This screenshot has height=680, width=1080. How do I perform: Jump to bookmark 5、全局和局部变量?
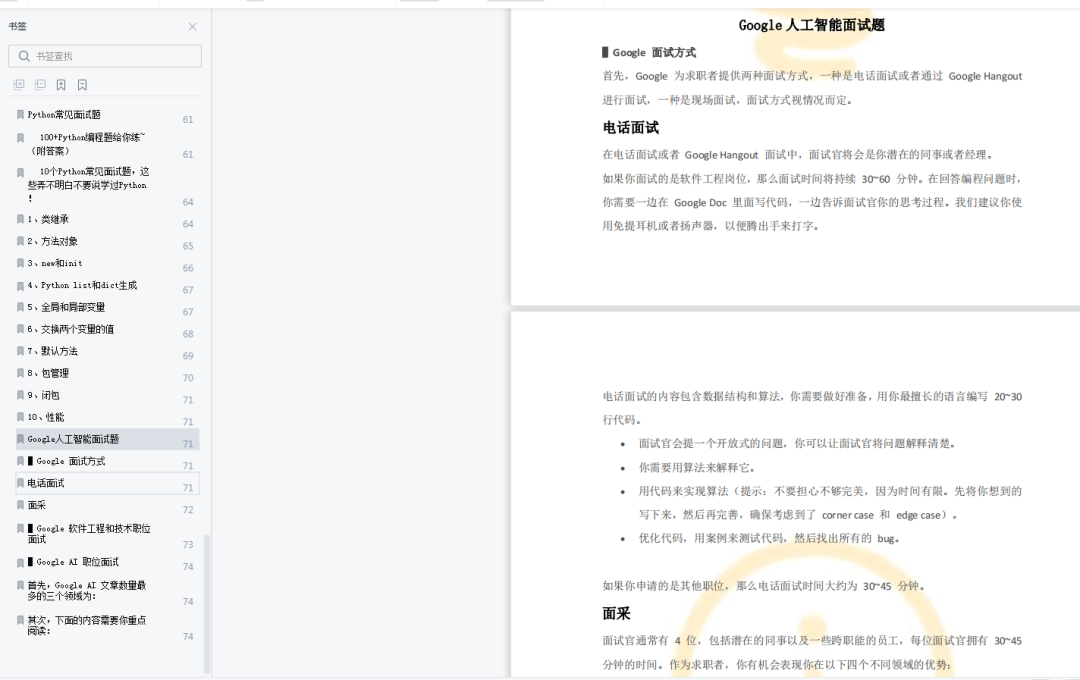coord(66,307)
